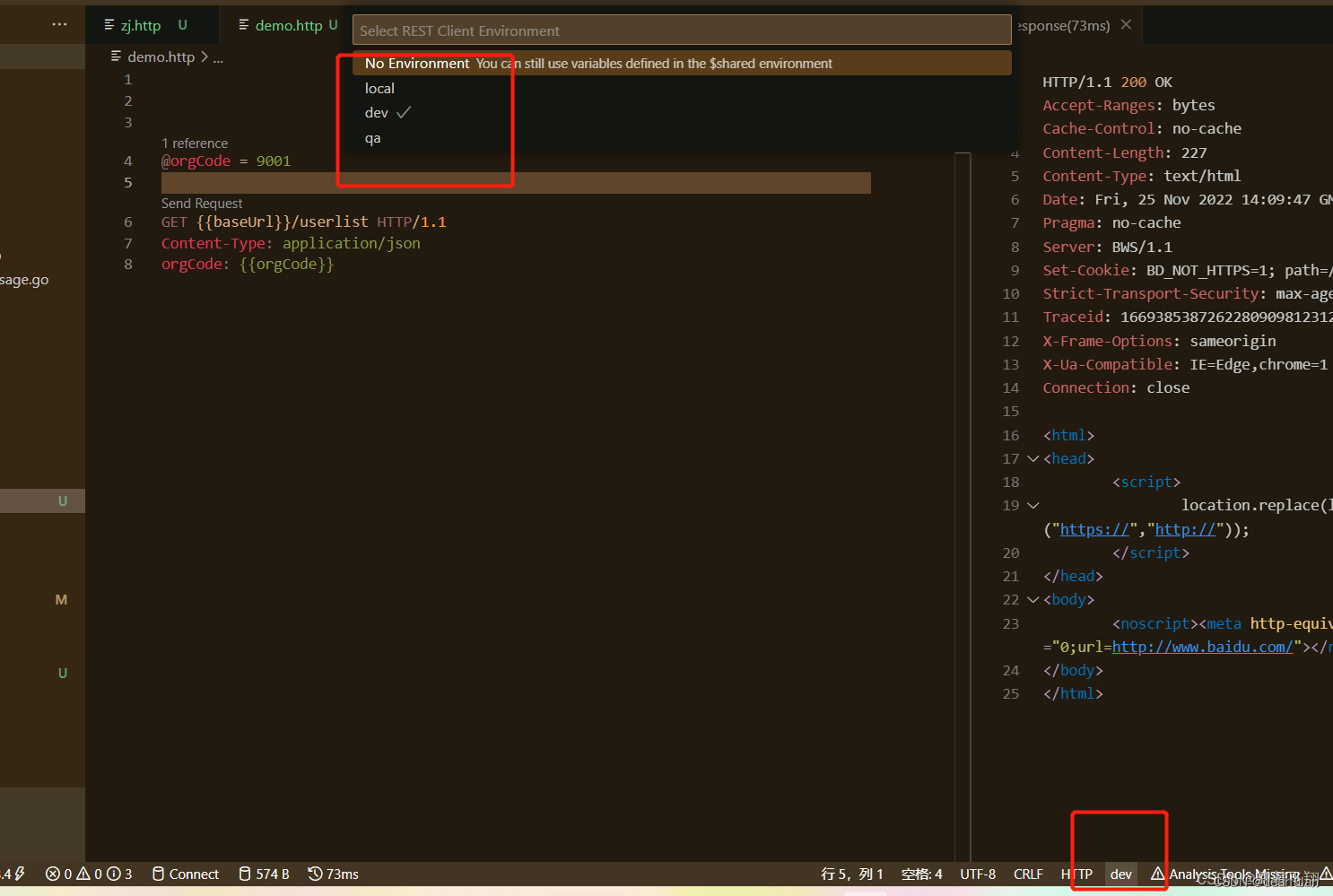This screenshot has width=1333, height=896.
Task: Collapse the fold arrow at response line 19
Action: click(1032, 506)
